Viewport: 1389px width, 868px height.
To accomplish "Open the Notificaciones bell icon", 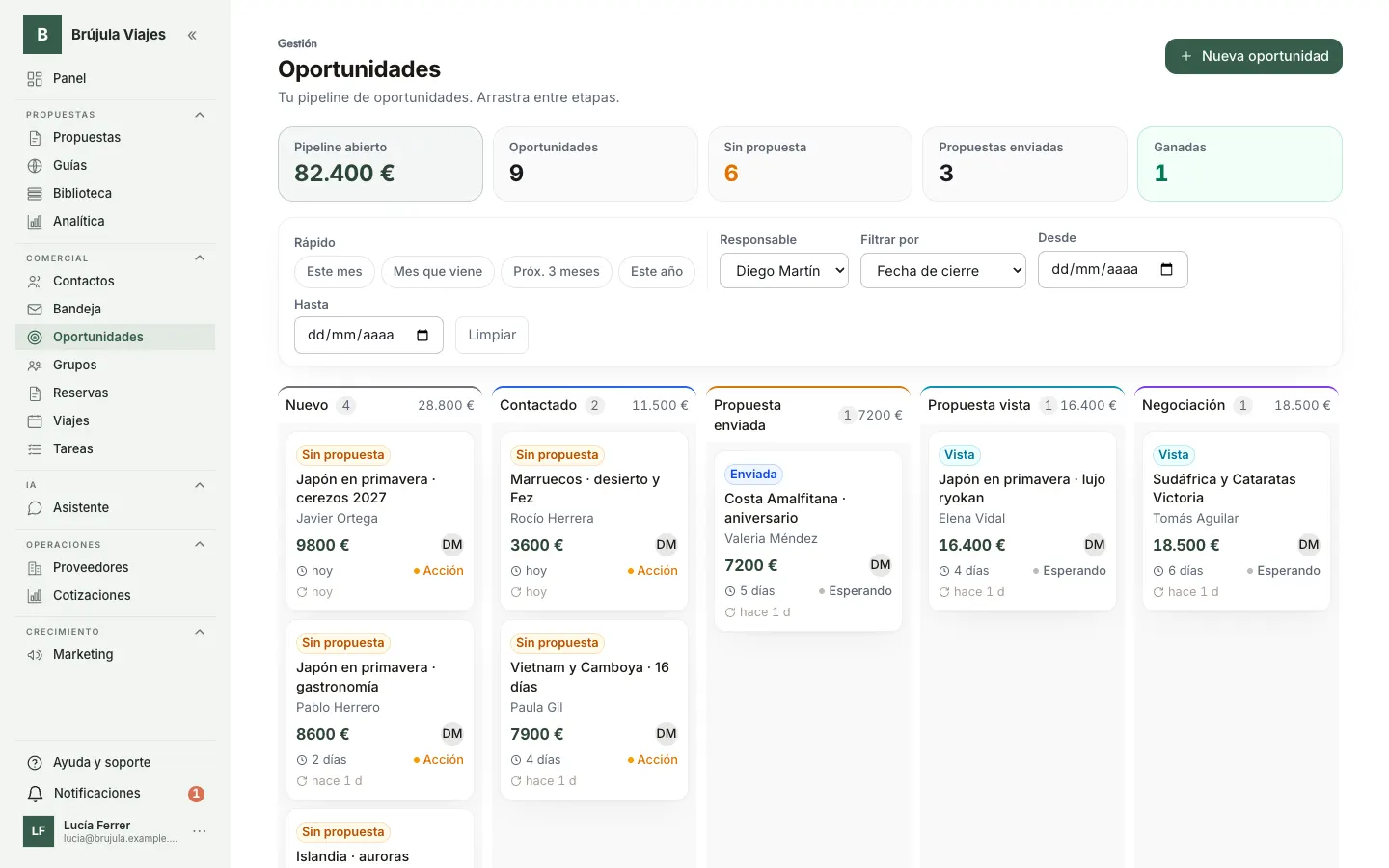I will point(35,794).
